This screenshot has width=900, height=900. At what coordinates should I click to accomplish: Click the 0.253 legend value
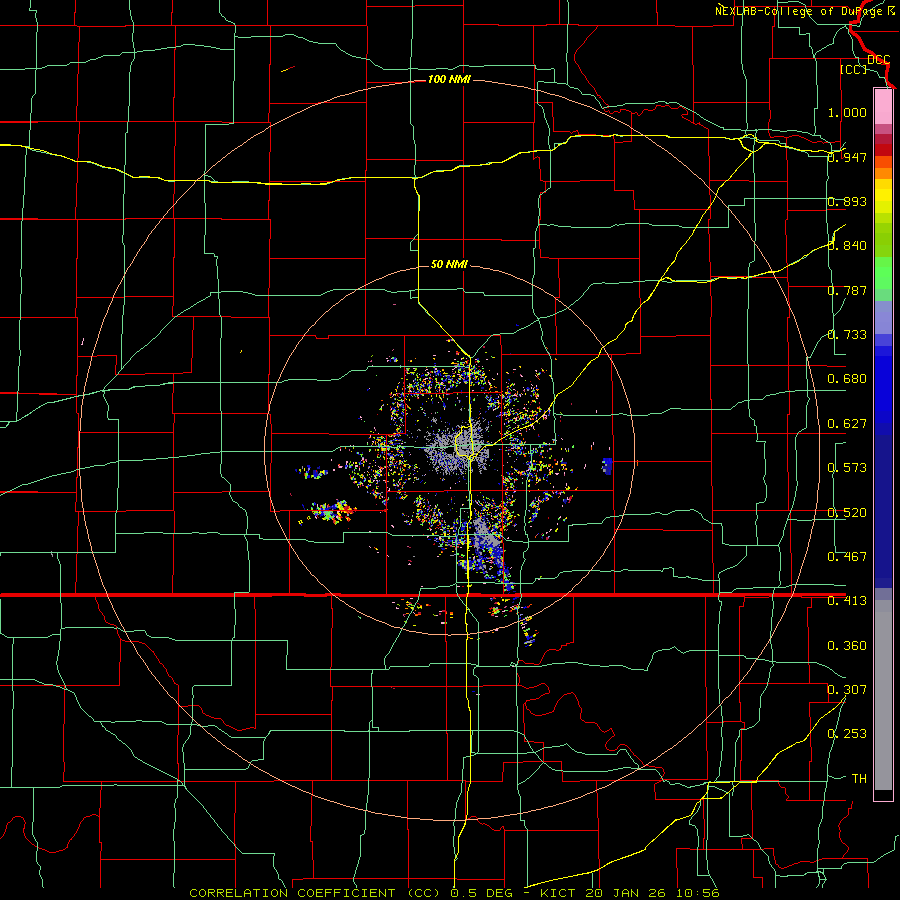(847, 734)
